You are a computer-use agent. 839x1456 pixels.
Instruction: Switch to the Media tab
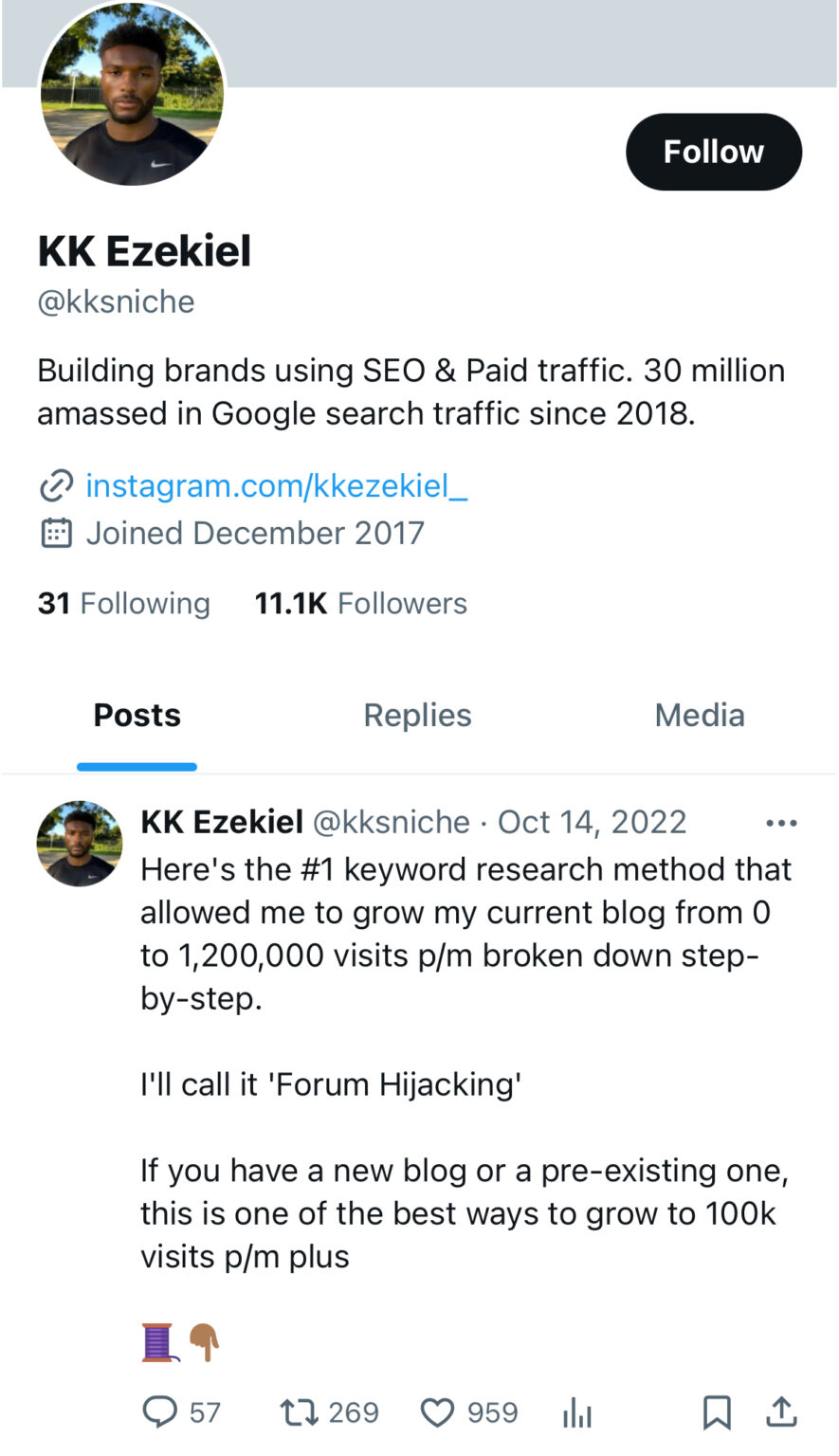point(700,716)
